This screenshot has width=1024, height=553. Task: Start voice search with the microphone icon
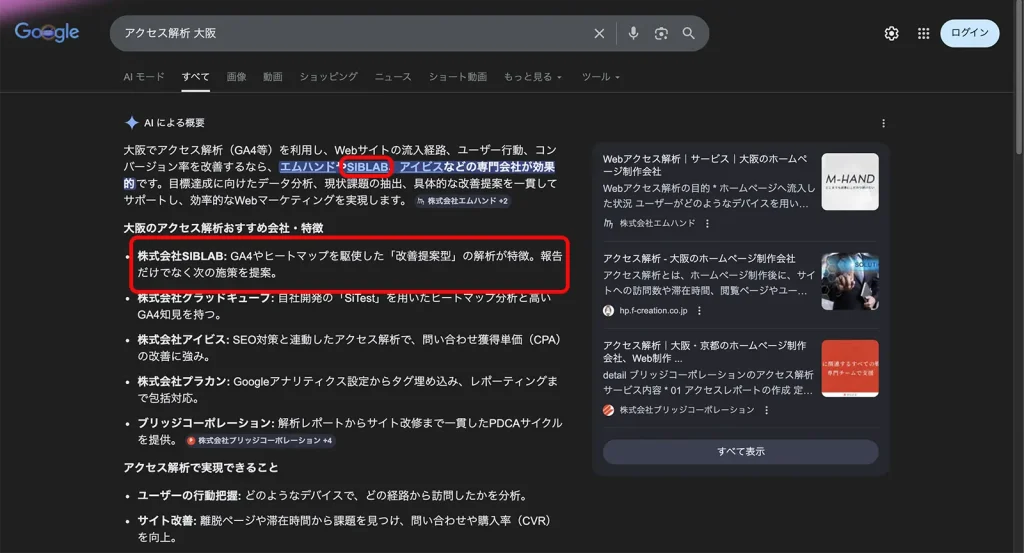coord(633,33)
